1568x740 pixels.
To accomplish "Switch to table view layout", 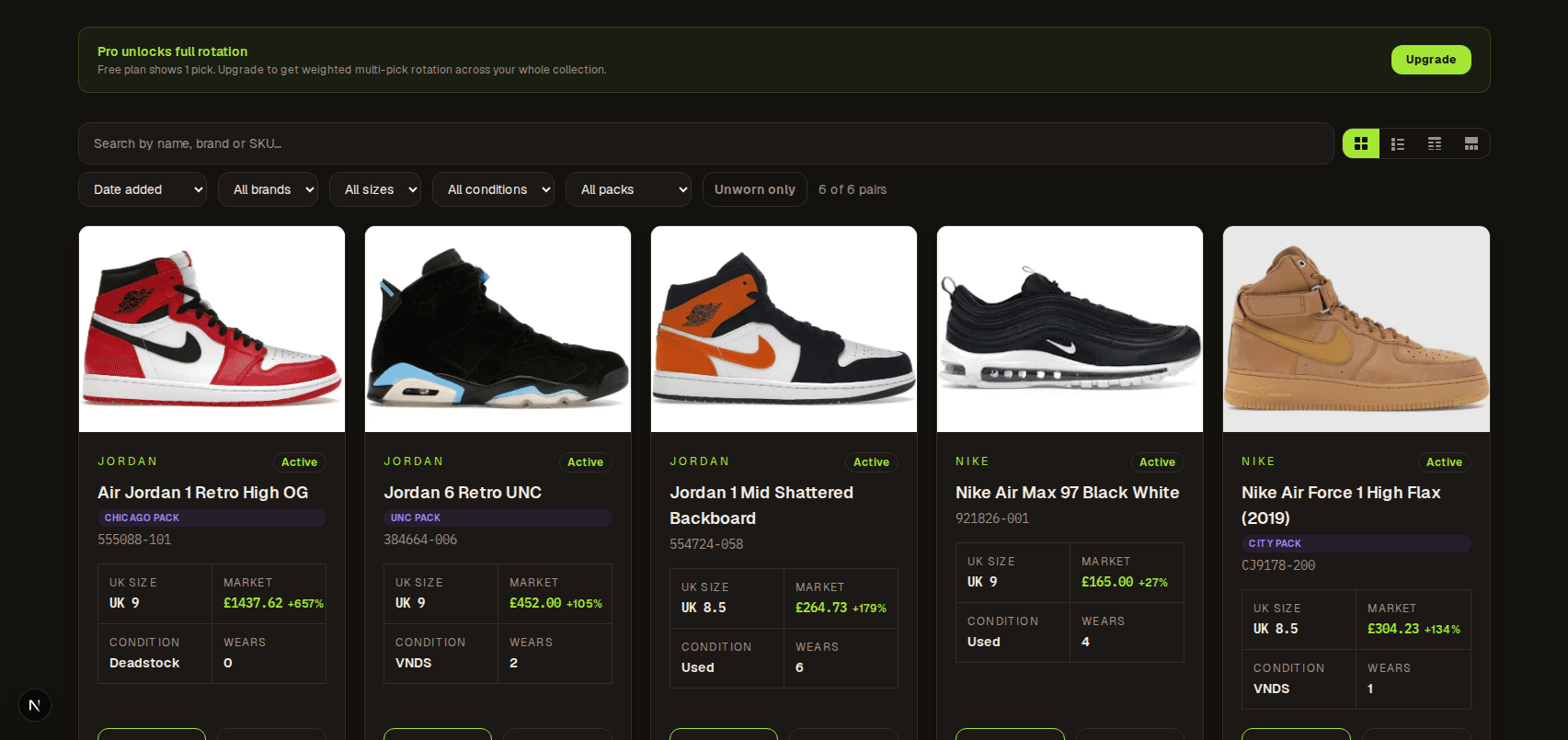I will [x=1435, y=143].
